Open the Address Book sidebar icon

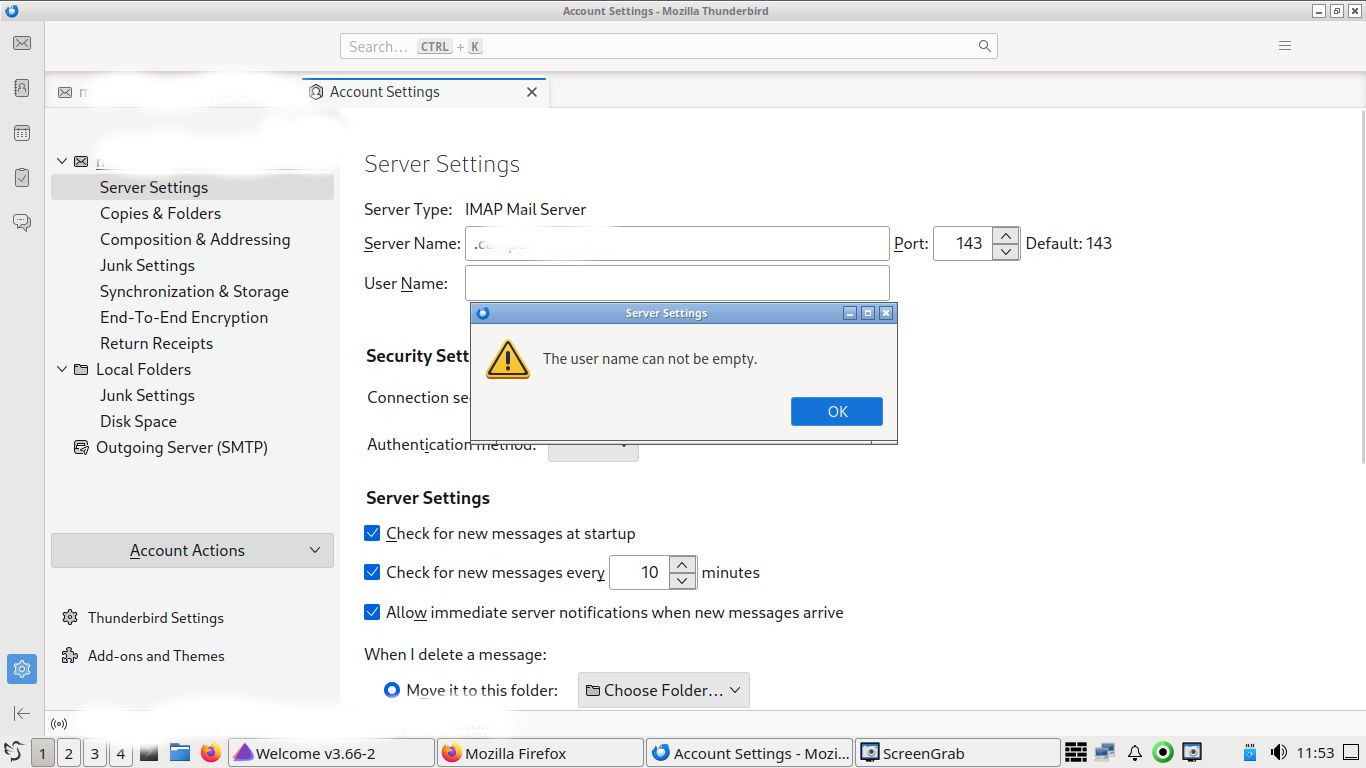point(22,88)
